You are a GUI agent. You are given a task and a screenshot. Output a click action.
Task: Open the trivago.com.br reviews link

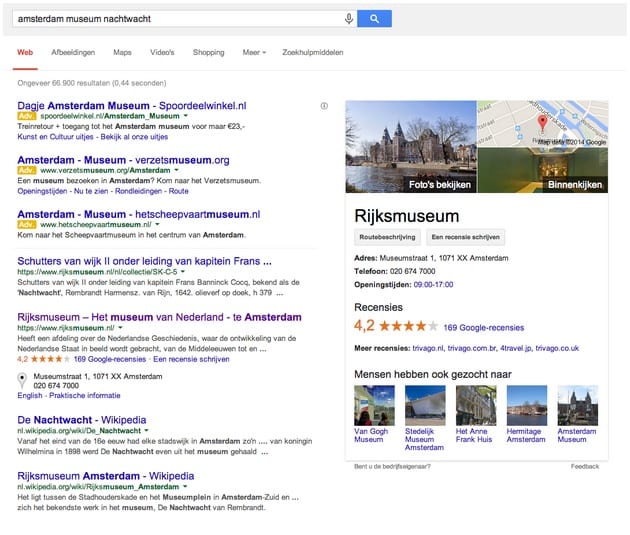(472, 348)
